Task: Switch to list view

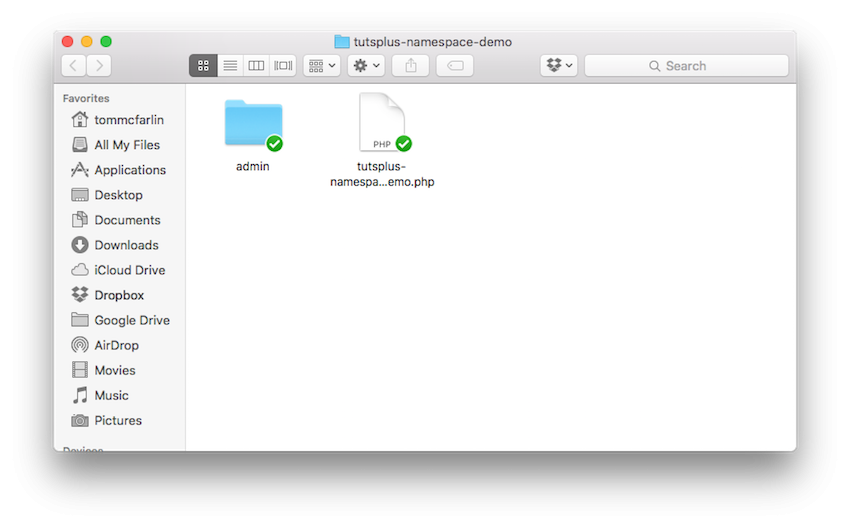Action: pyautogui.click(x=230, y=66)
